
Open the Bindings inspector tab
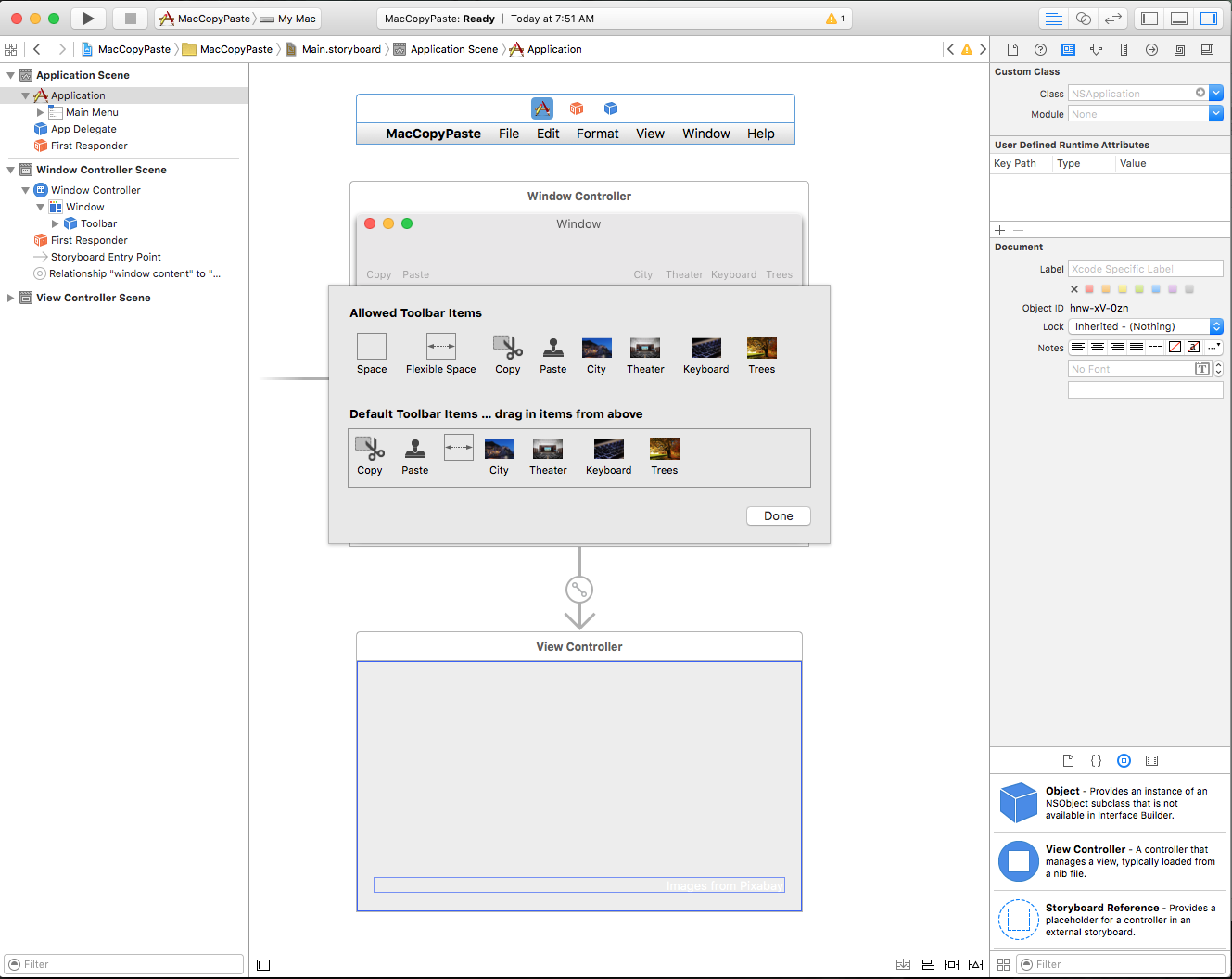[1179, 49]
